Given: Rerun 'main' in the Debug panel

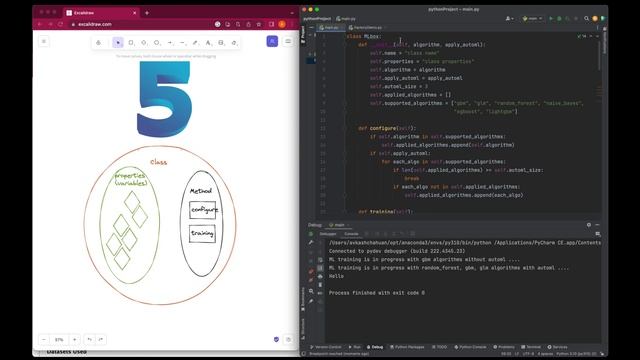Looking at the screenshot, I should [x=311, y=234].
